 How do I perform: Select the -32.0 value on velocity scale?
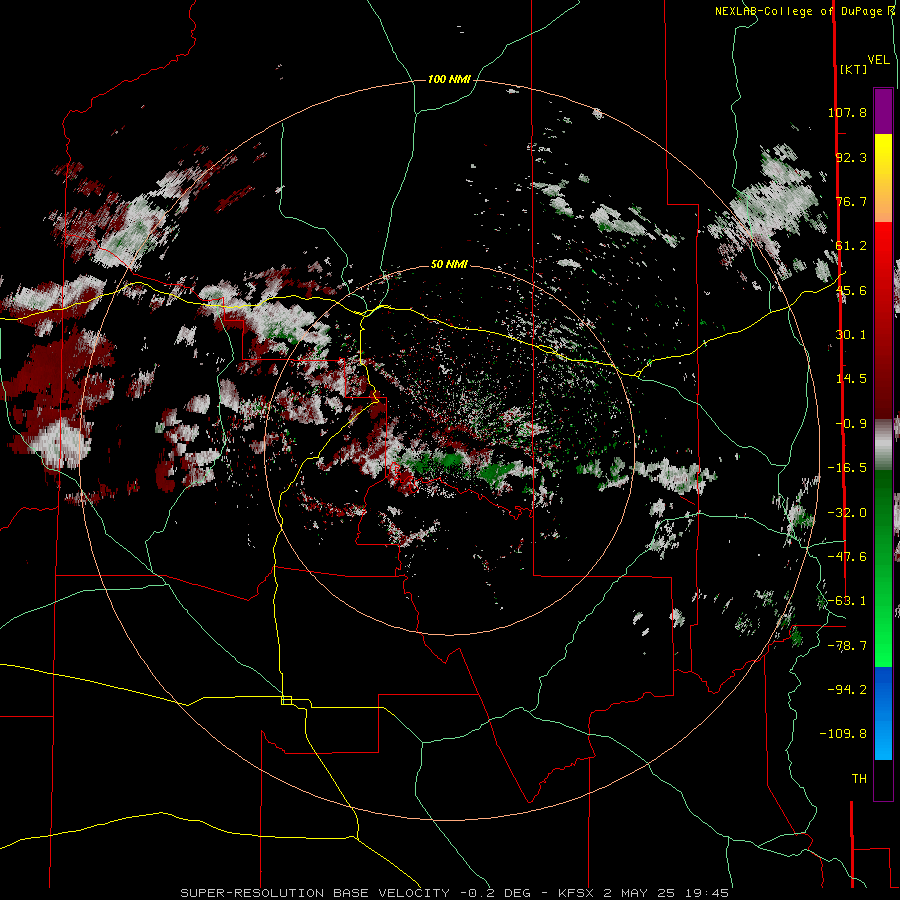tap(847, 513)
